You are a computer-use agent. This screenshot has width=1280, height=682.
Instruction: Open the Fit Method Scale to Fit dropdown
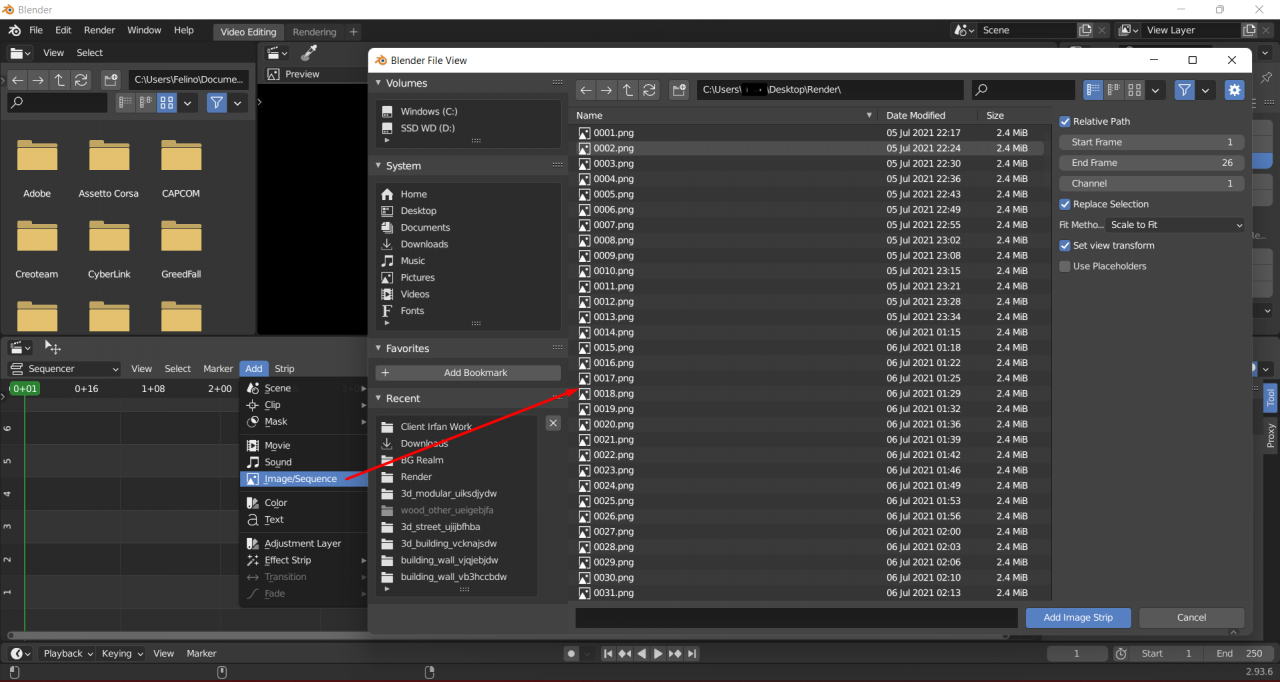[x=1176, y=225]
